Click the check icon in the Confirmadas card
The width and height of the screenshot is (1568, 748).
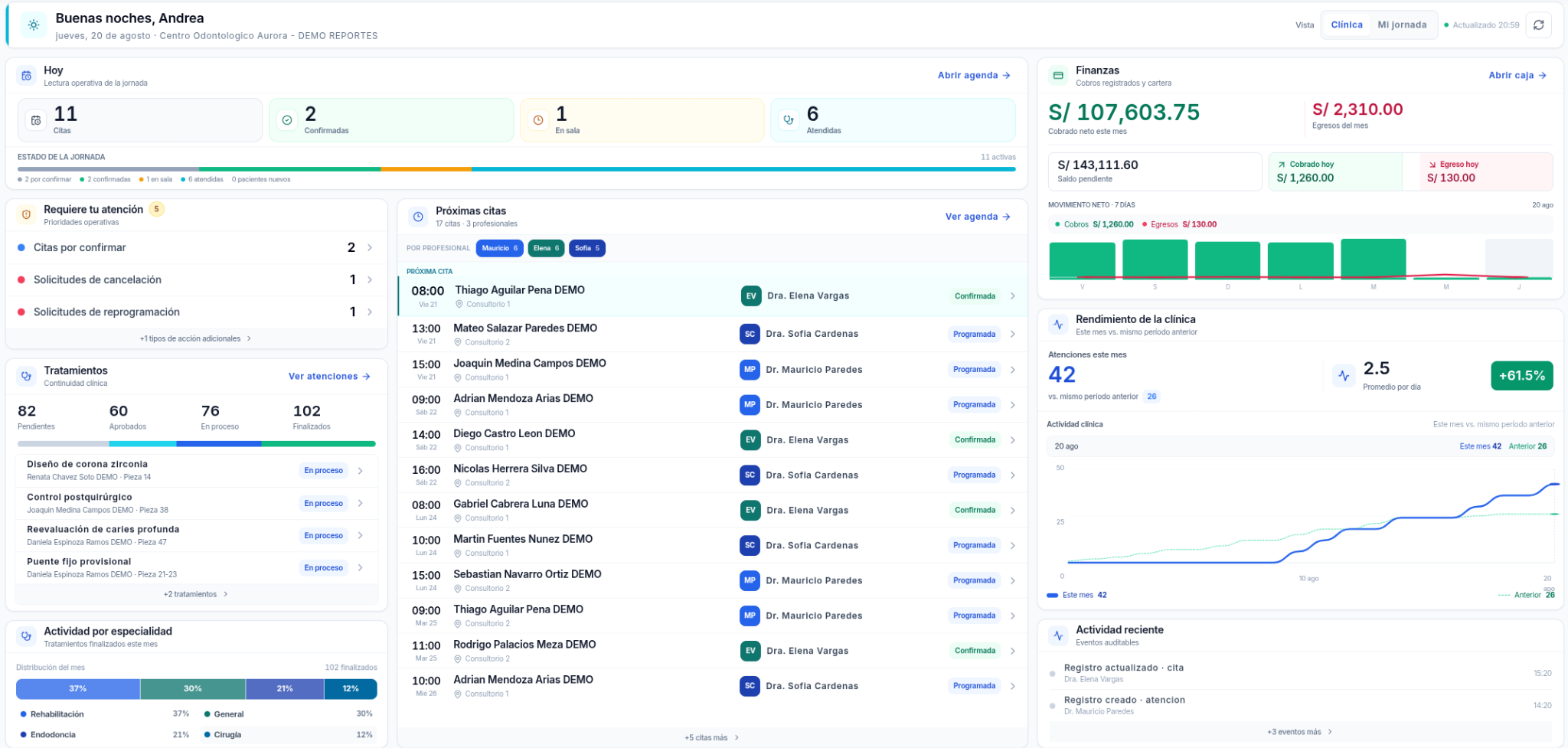[287, 120]
